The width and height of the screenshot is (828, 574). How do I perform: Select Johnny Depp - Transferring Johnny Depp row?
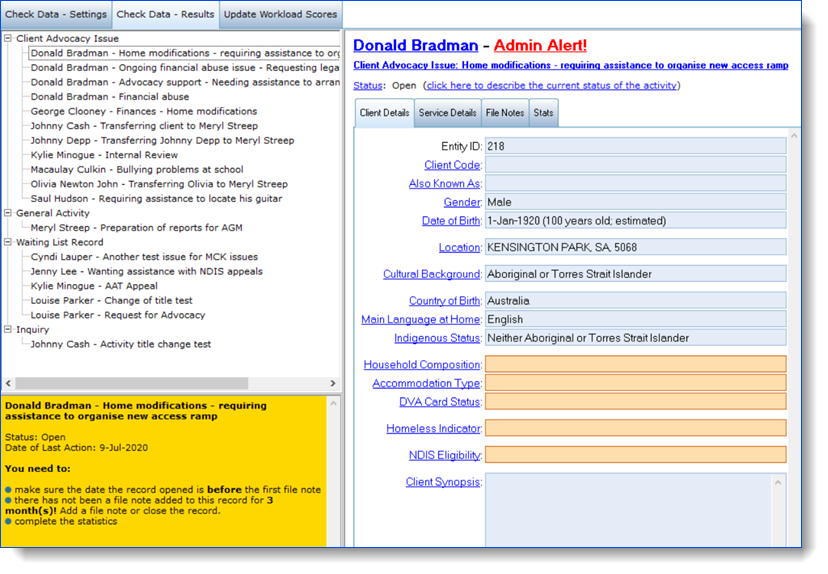coord(162,140)
